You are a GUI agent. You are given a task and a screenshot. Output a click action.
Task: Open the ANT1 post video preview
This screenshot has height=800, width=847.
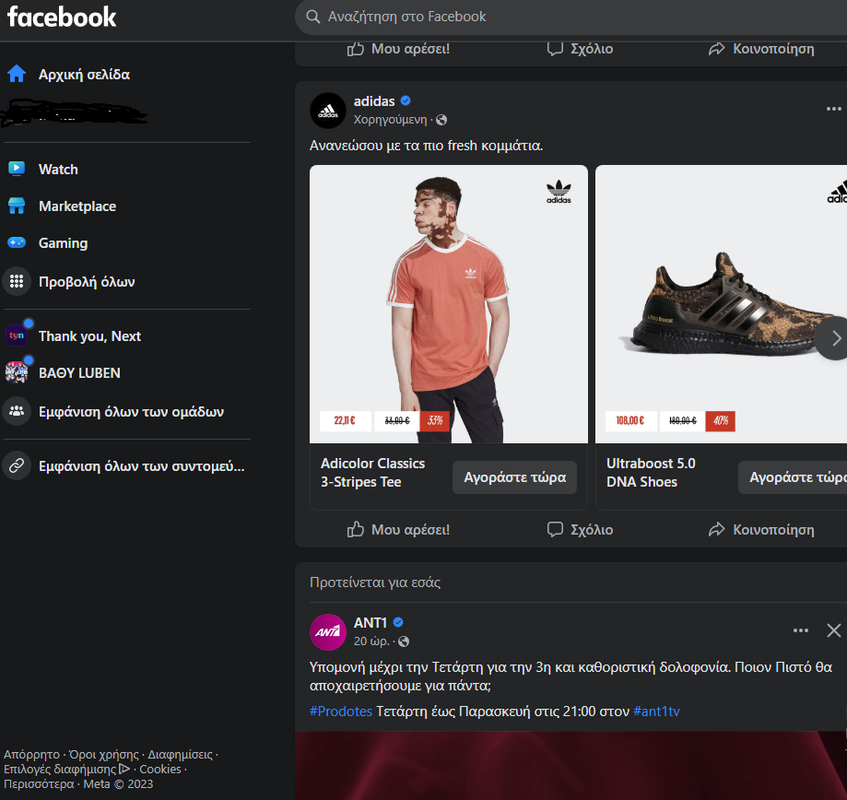571,765
